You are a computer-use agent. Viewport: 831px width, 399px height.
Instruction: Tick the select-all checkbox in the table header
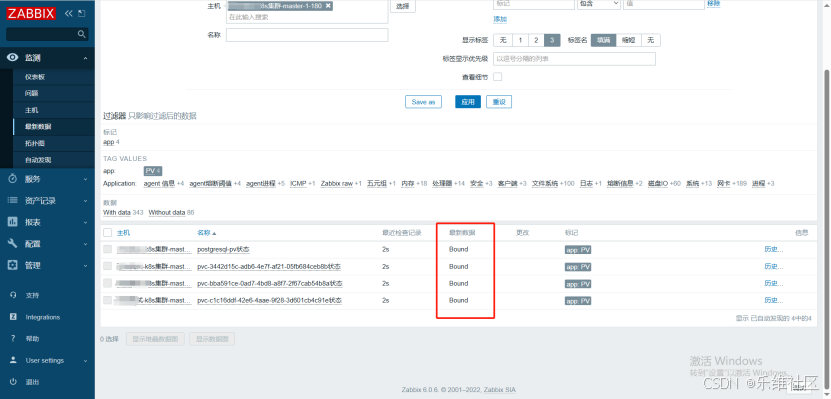point(108,233)
